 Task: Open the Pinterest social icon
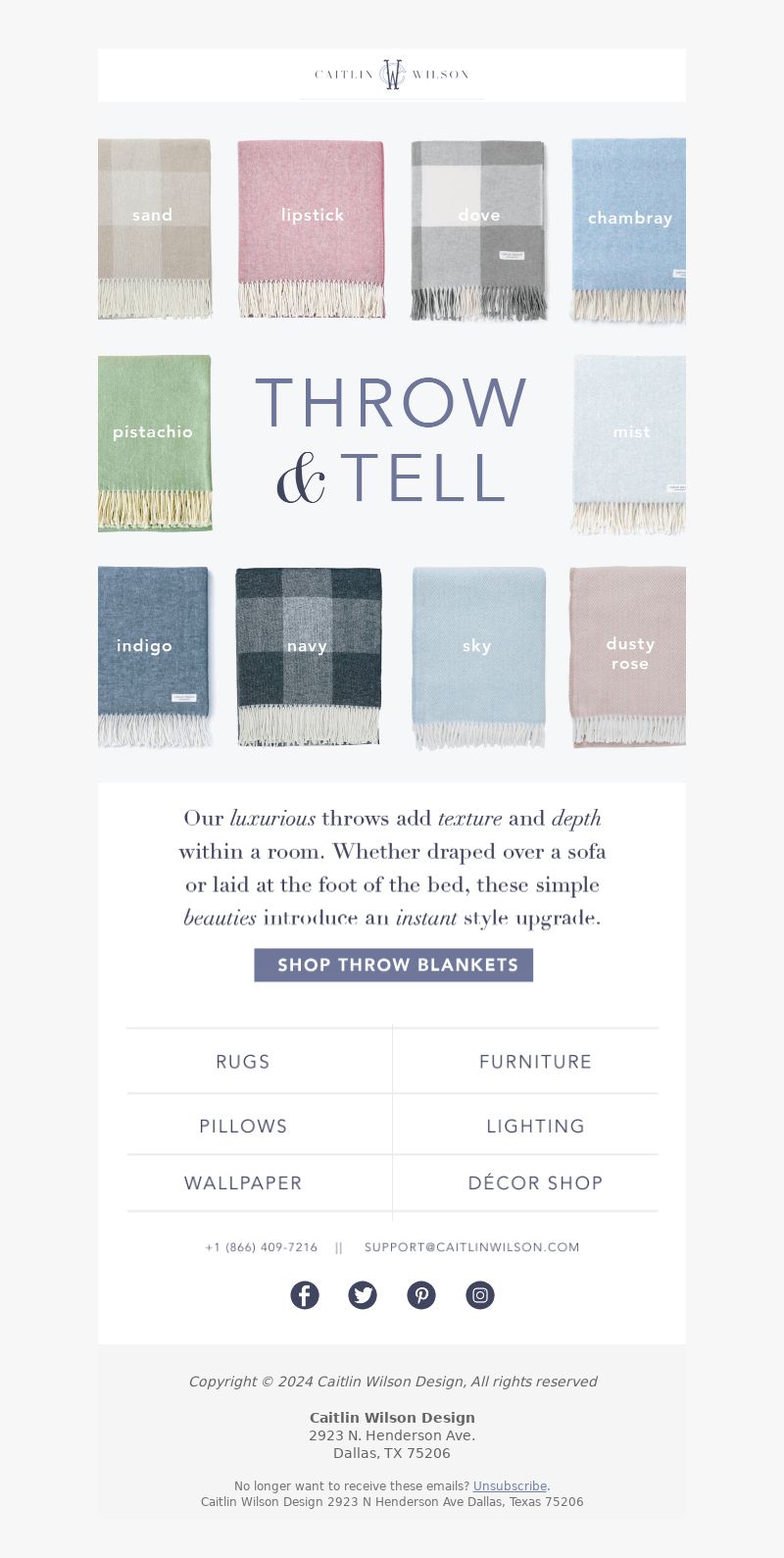[x=421, y=1295]
